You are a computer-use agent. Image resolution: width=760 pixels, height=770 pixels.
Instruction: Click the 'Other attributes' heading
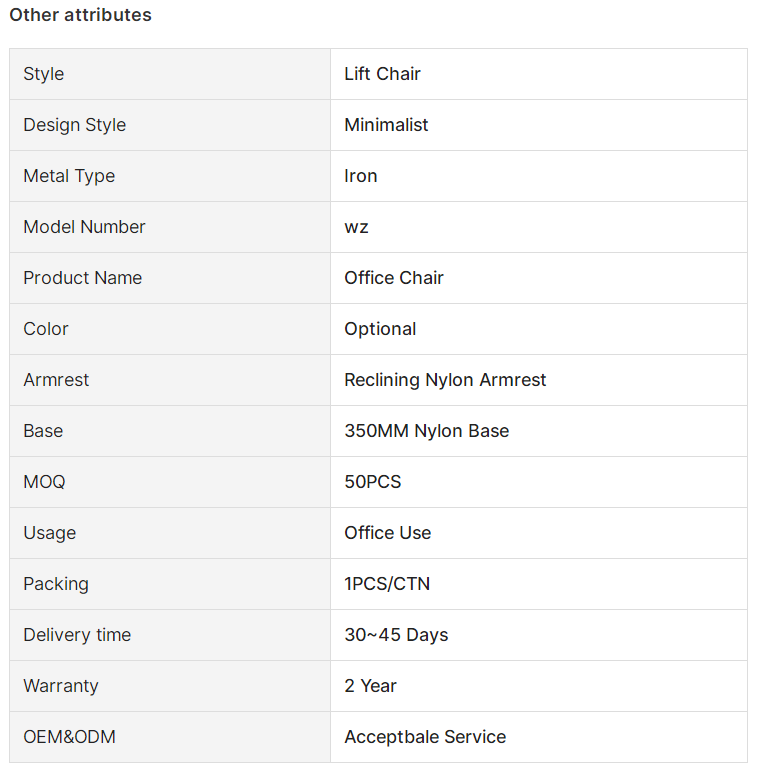click(80, 15)
